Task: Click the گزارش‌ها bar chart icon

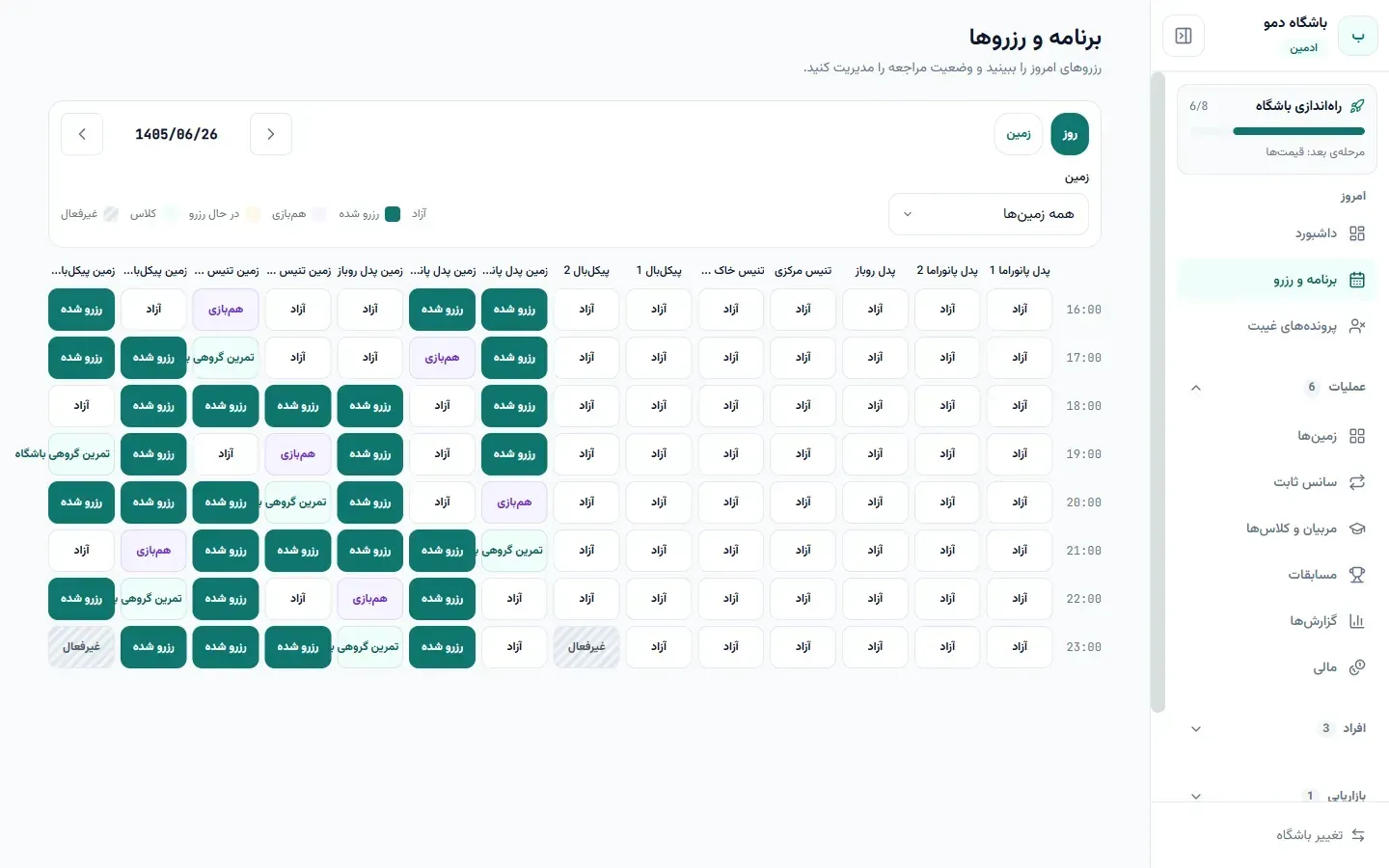Action: coord(1357,621)
